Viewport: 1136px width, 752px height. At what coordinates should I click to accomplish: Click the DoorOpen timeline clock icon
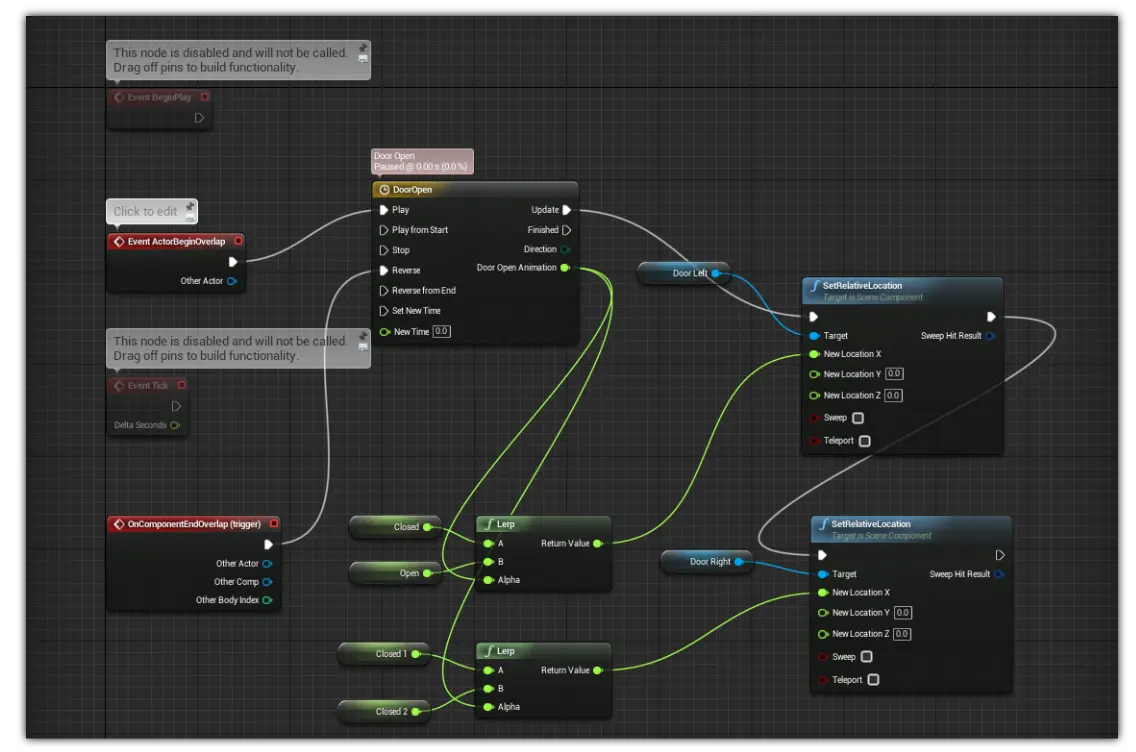(385, 190)
